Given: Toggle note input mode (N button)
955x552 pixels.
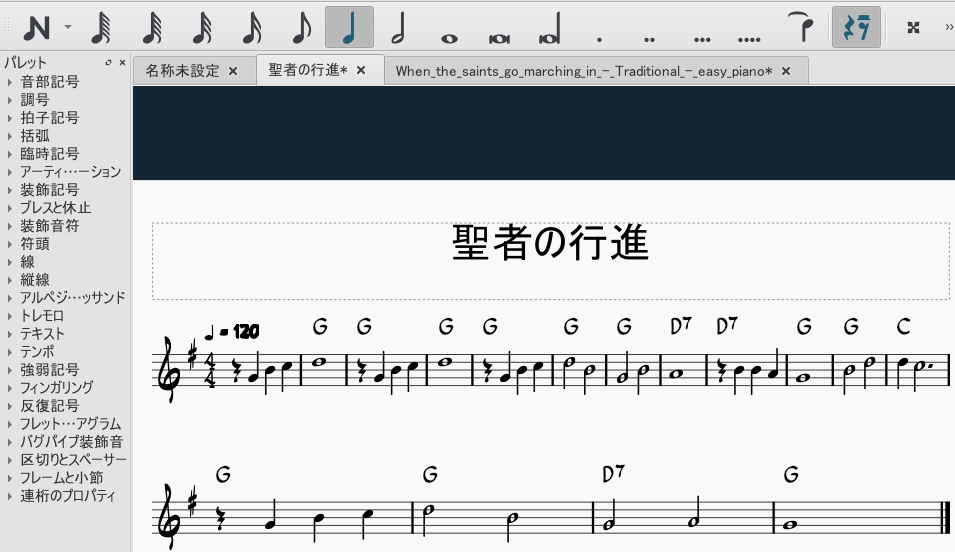Looking at the screenshot, I should click(36, 28).
